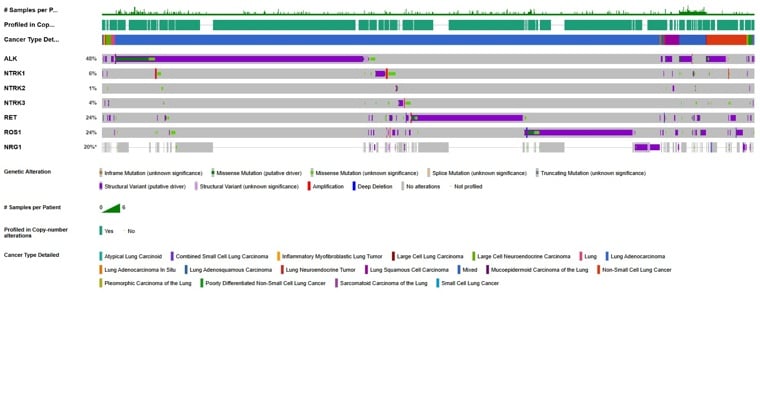The width and height of the screenshot is (760, 415).
Task: Click the red Amplification legend icon
Action: point(309,186)
